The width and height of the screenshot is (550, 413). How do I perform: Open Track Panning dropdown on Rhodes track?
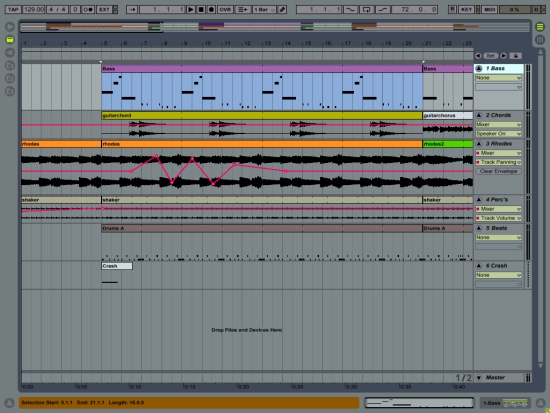coord(498,162)
